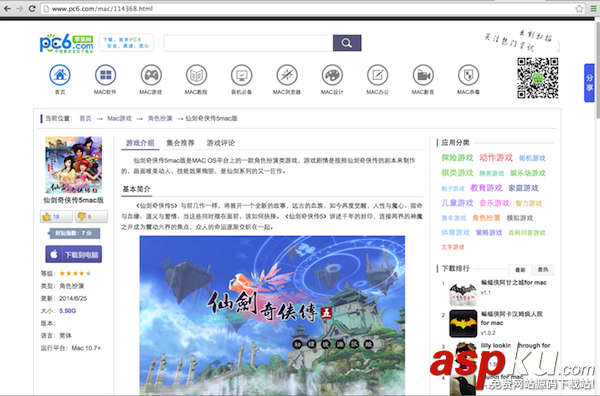Open 蝙蝠侠阿卡汉姆疯人院 for mac link

pos(512,318)
